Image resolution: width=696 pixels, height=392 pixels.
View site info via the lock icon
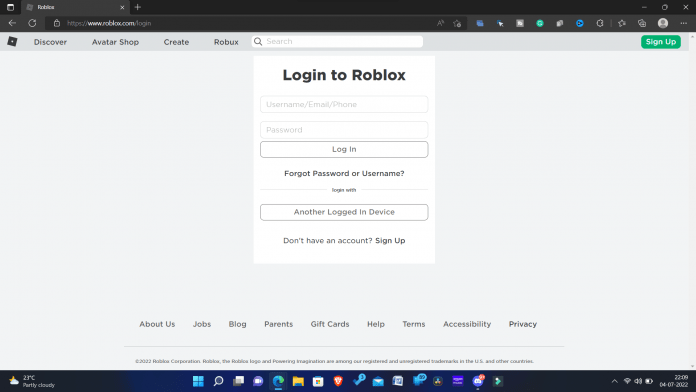57,23
